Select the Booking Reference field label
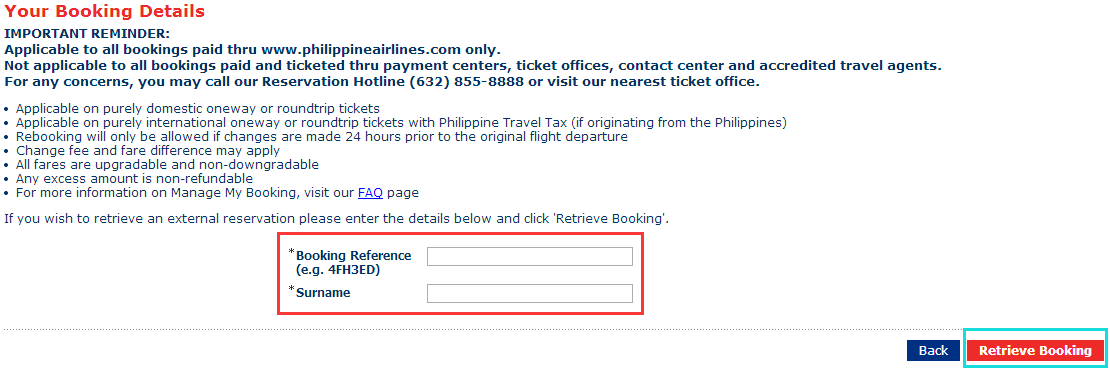 pos(353,255)
